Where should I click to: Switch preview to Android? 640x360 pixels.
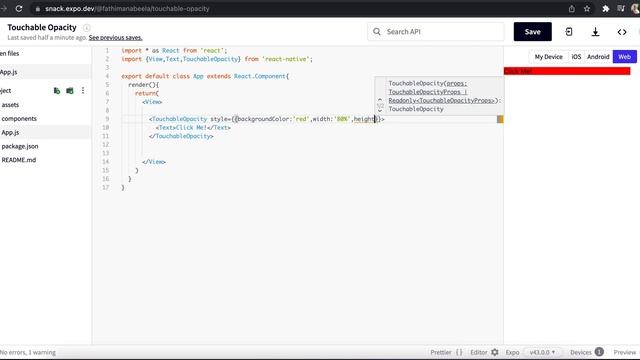(598, 57)
